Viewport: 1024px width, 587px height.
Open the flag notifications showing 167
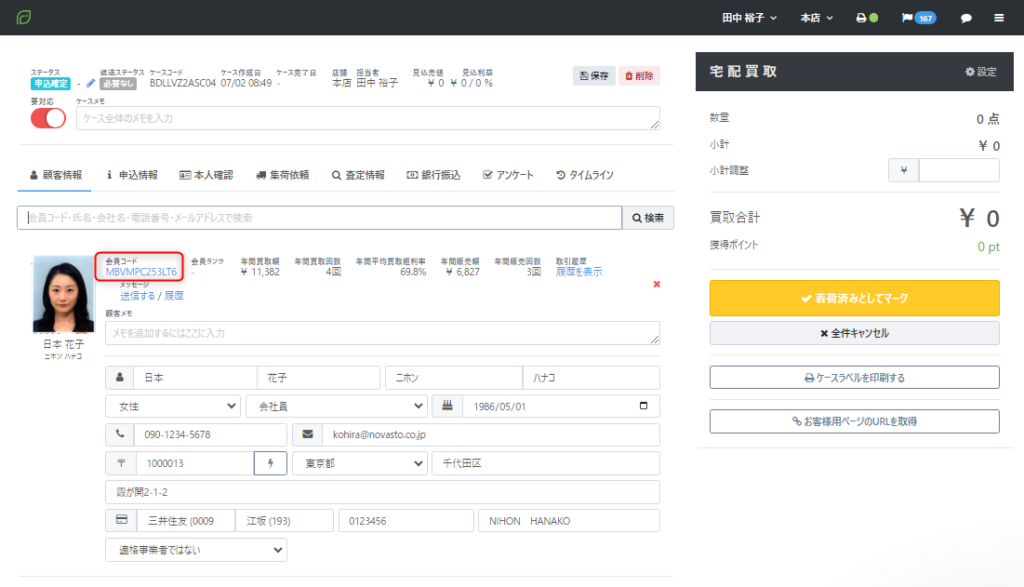click(918, 18)
